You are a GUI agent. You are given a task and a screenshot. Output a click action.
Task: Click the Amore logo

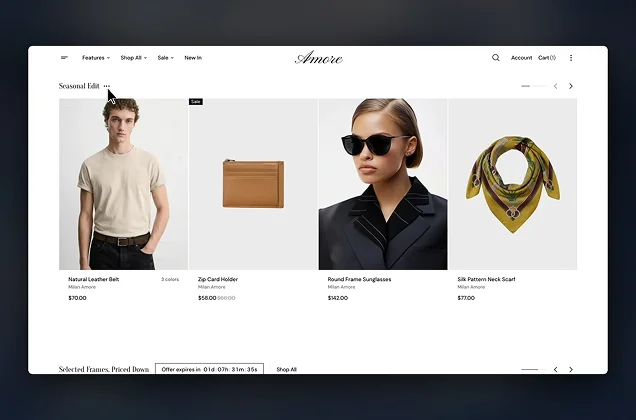(318, 58)
